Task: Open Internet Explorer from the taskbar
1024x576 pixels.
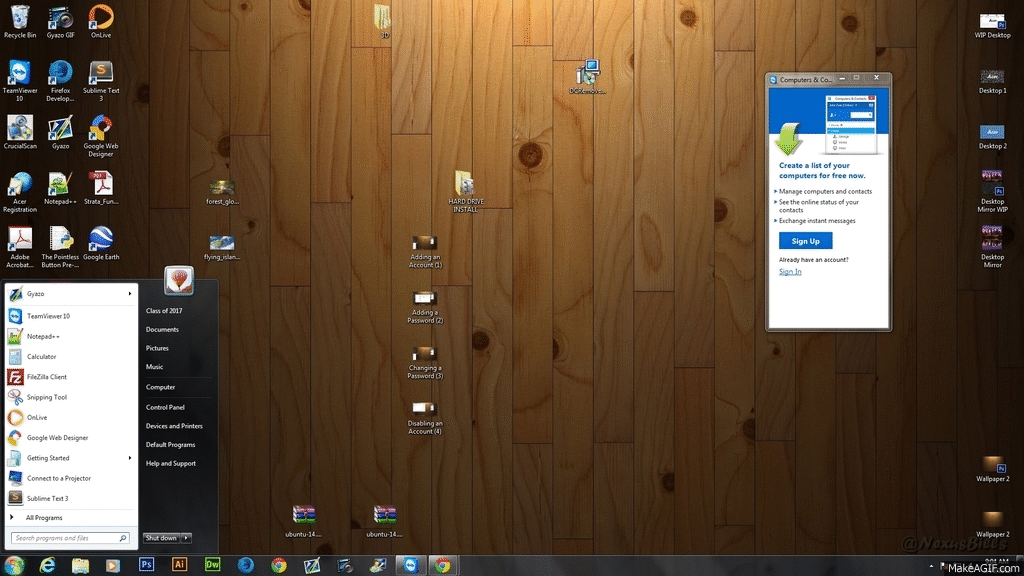Action: [x=47, y=565]
